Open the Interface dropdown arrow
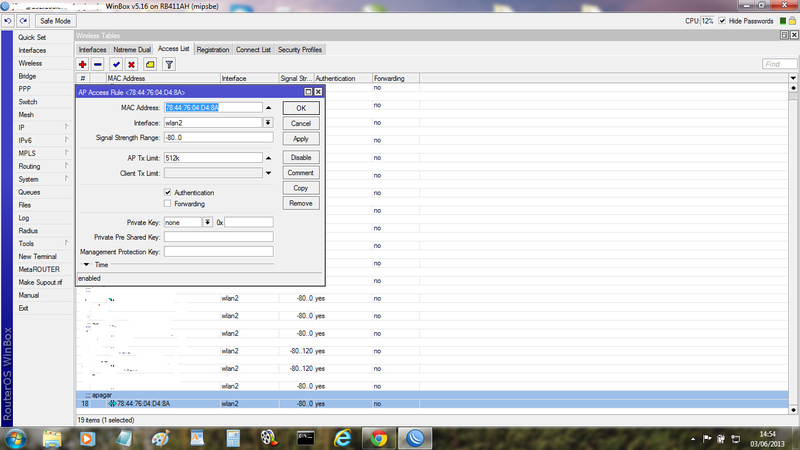This screenshot has height=450, width=800. click(x=268, y=122)
